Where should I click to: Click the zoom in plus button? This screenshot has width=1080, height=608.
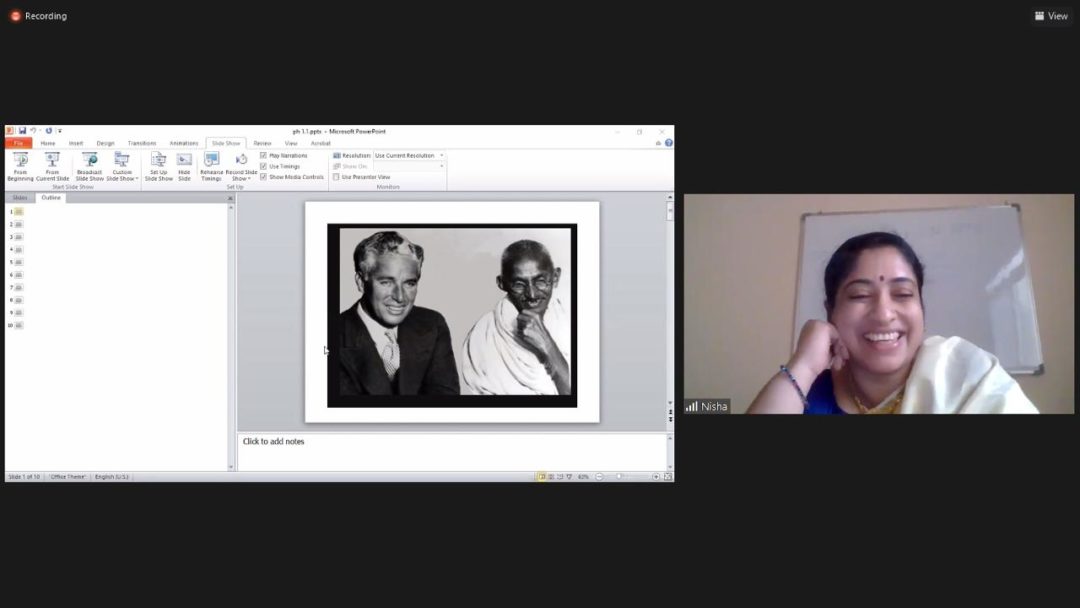pyautogui.click(x=656, y=476)
